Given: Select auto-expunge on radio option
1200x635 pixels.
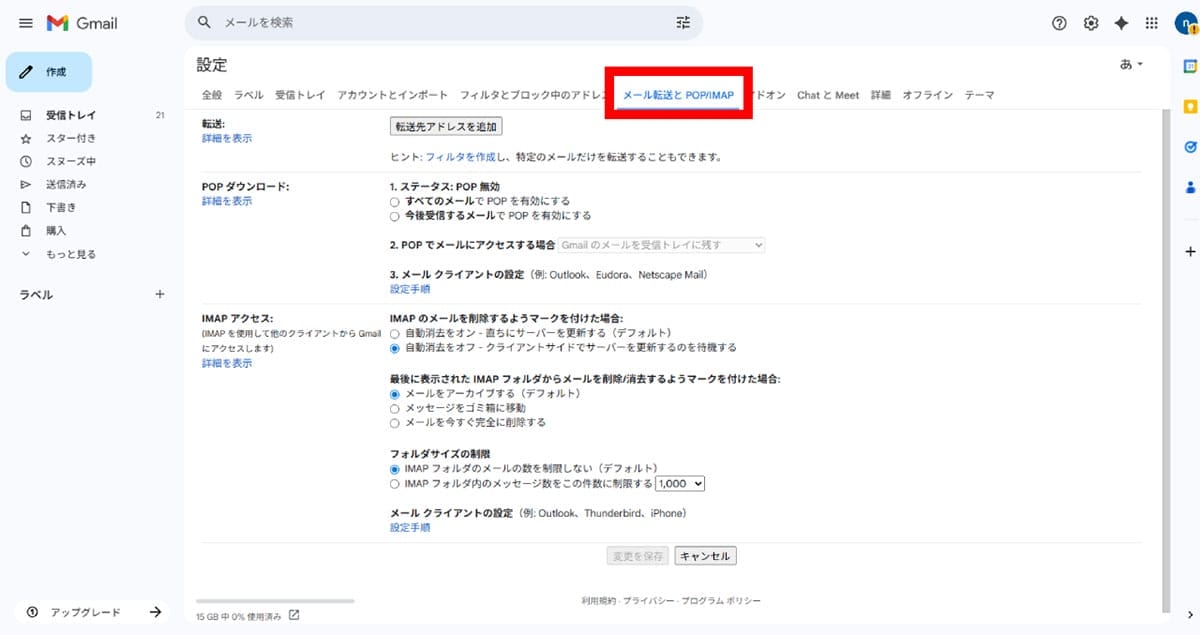Looking at the screenshot, I should [395, 332].
